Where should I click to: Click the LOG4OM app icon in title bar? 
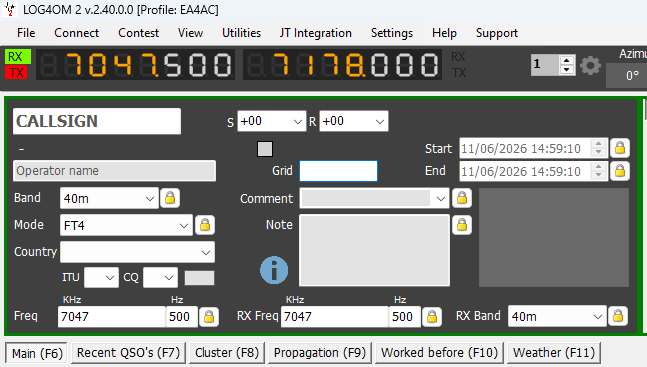coord(10,9)
